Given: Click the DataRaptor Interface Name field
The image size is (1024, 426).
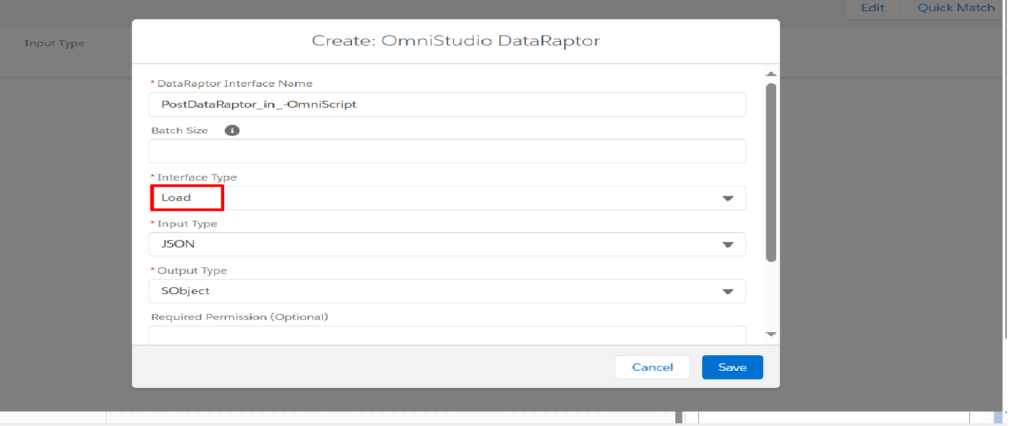Looking at the screenshot, I should coord(447,105).
